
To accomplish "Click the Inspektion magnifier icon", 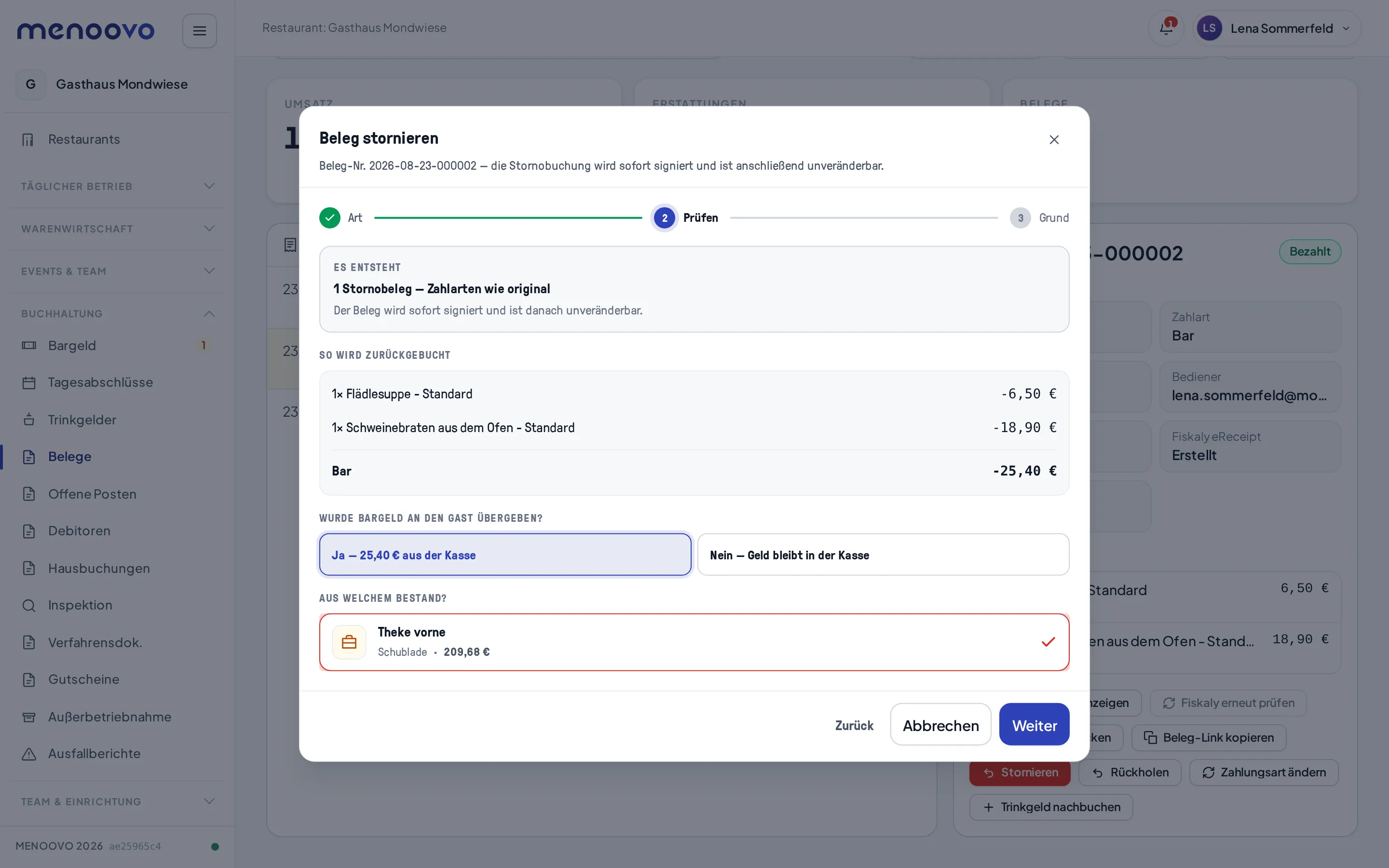I will click(29, 605).
